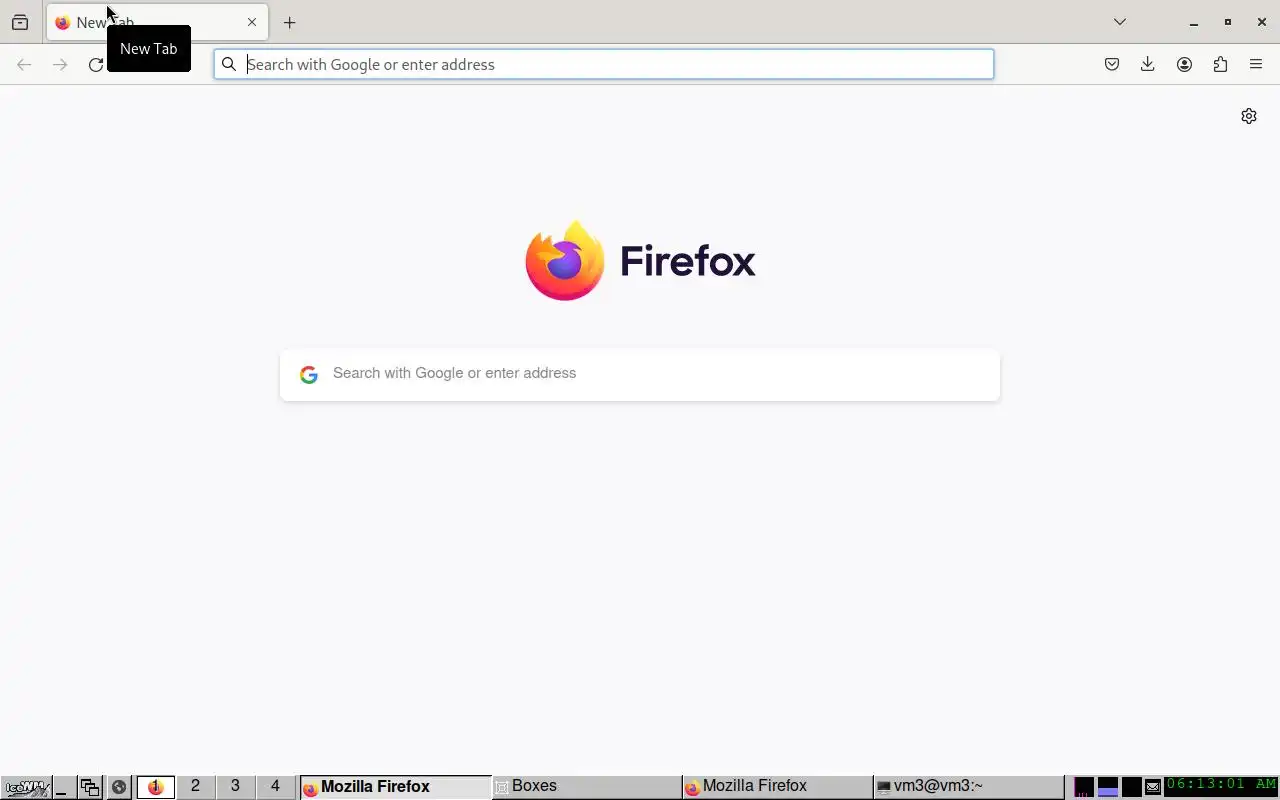Activate the bold Mozilla Firefox taskbar entry
This screenshot has height=800, width=1280.
click(396, 787)
